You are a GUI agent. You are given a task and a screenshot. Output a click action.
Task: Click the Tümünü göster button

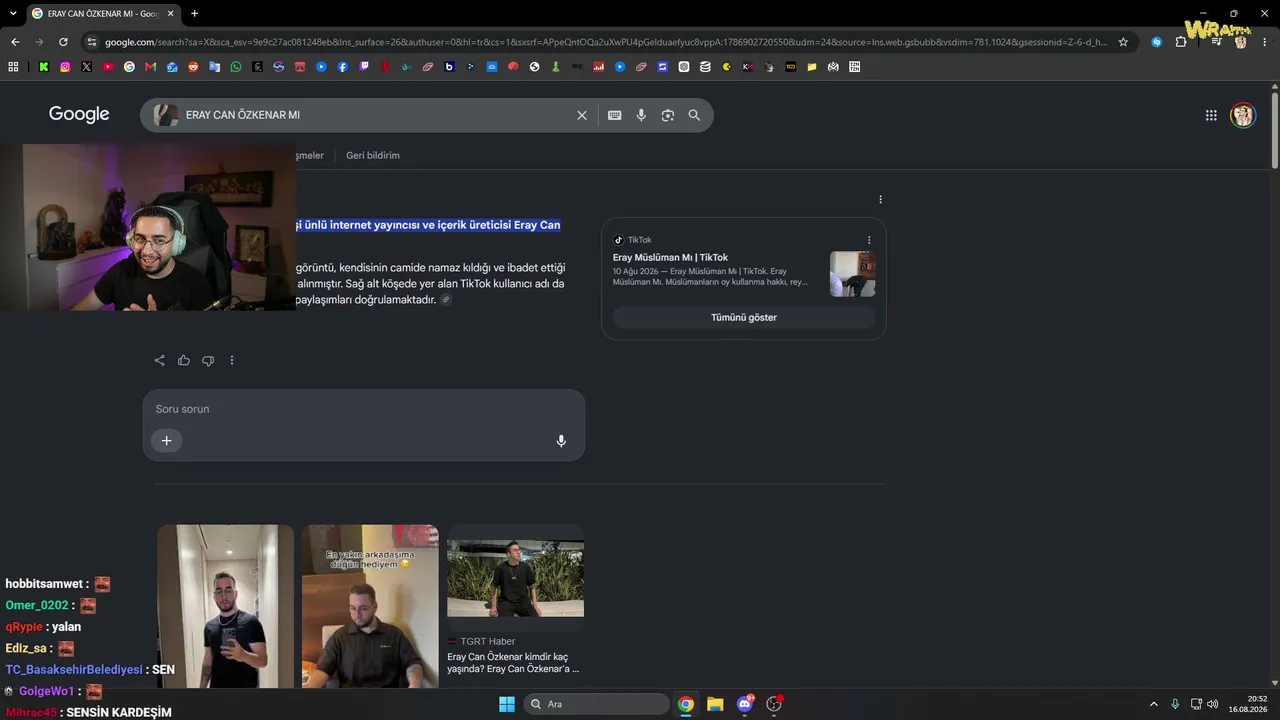(x=744, y=317)
